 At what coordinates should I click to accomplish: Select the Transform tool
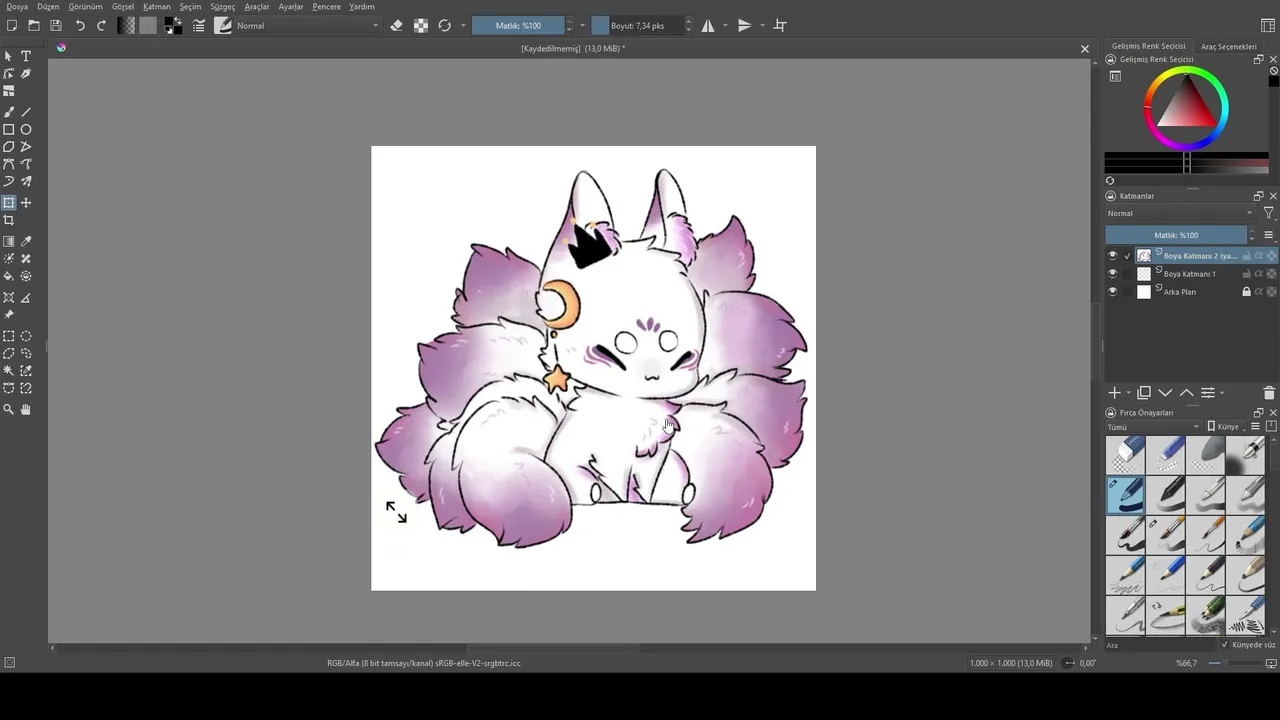[9, 203]
